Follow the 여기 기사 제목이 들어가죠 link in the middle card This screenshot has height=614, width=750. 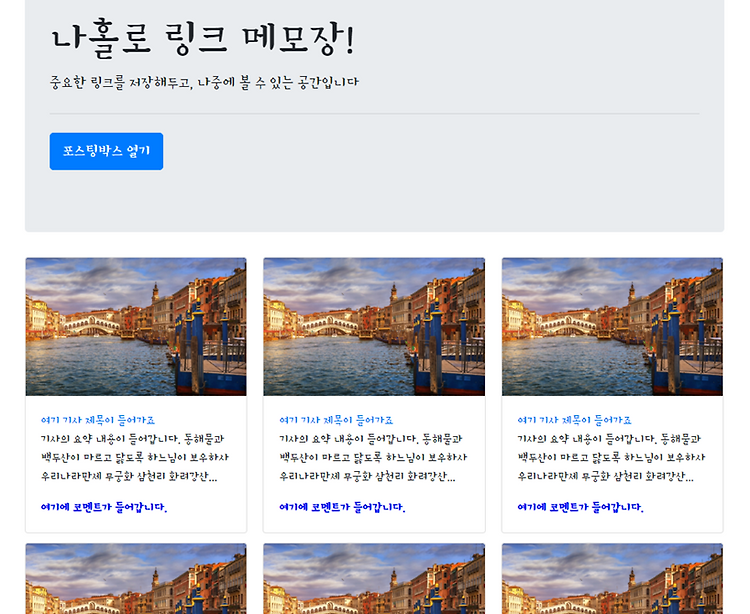coord(336,420)
